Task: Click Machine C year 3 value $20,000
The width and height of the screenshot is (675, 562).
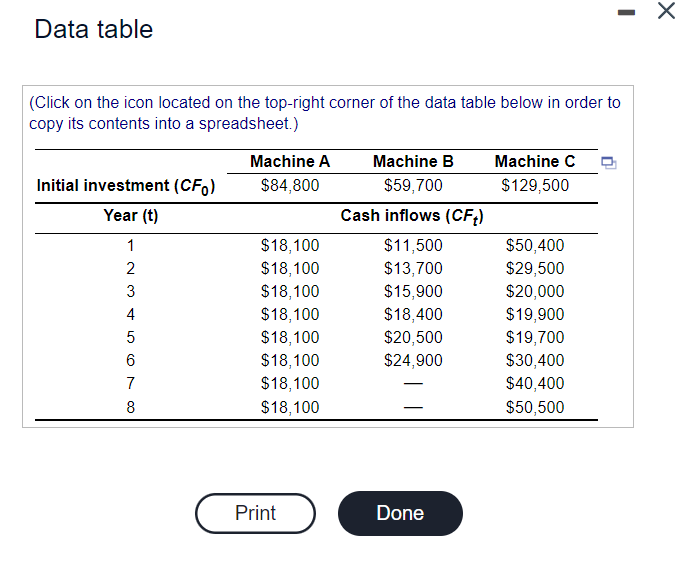Action: pos(535,291)
